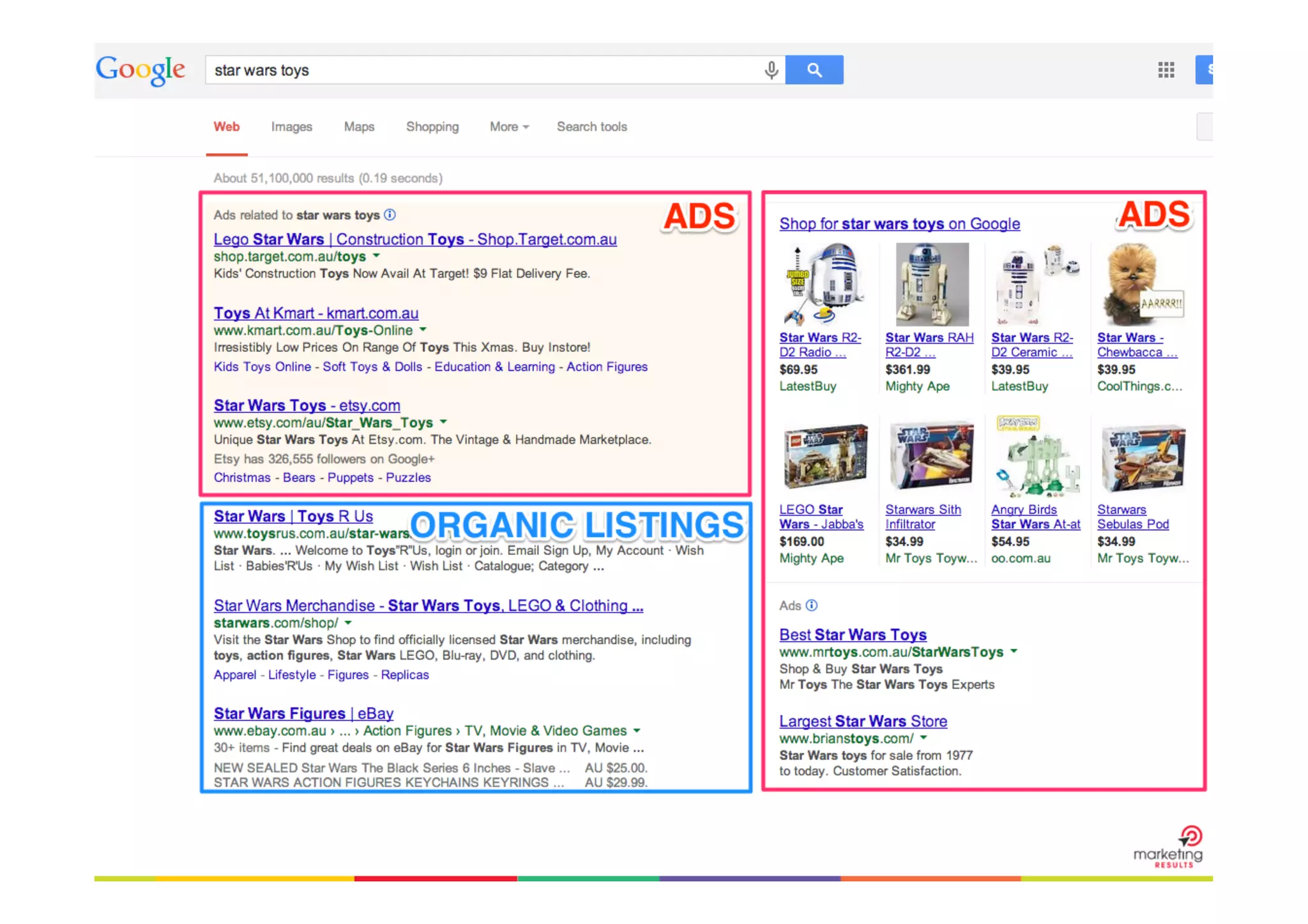The height and width of the screenshot is (924, 1308).
Task: Click the 'Soft Toys & Dolls' sitelink
Action: tap(372, 367)
